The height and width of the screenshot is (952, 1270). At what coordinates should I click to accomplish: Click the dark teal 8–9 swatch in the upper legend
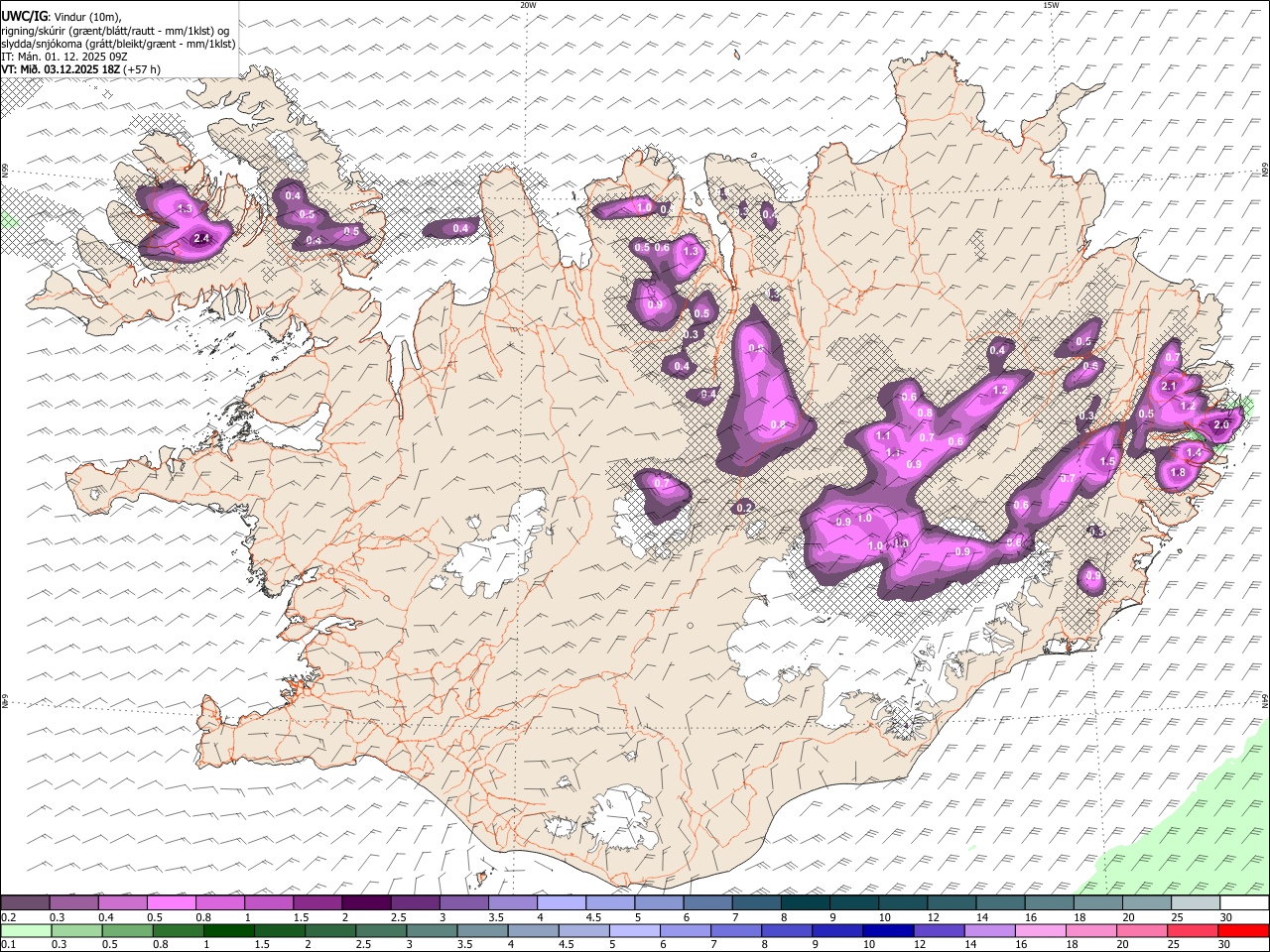tap(806, 903)
